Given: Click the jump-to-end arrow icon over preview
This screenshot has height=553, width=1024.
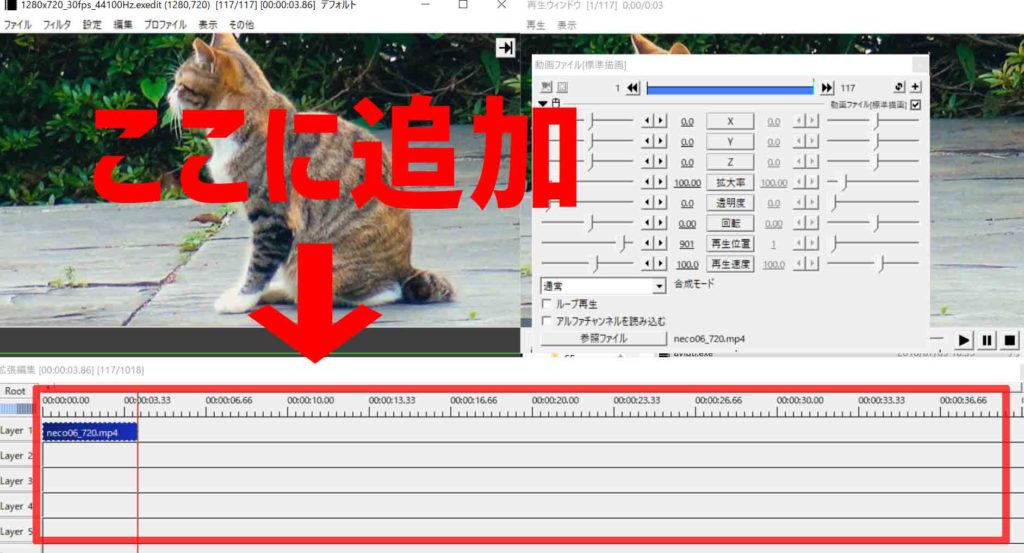Looking at the screenshot, I should 505,48.
